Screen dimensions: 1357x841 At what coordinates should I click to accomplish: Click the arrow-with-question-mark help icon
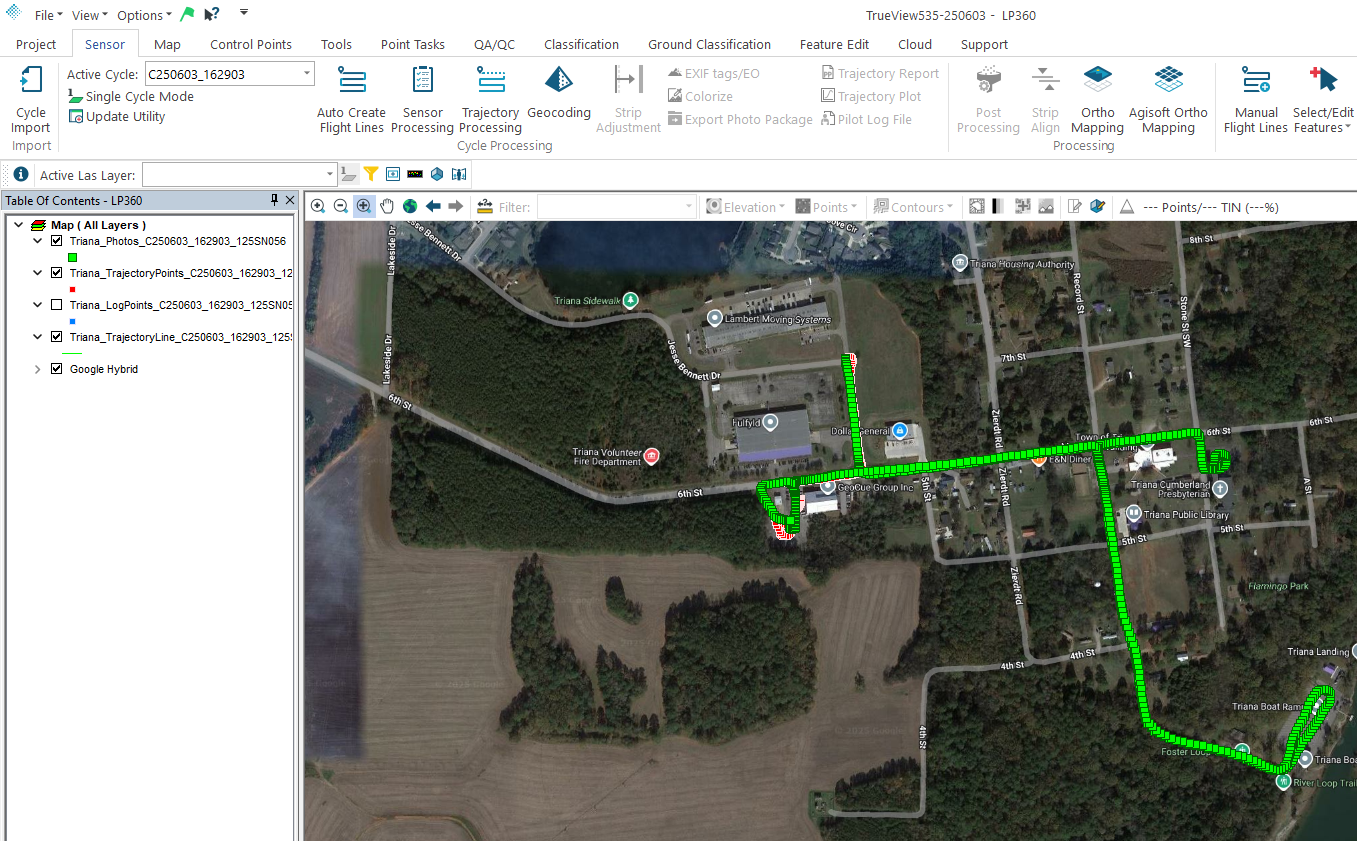coord(211,15)
